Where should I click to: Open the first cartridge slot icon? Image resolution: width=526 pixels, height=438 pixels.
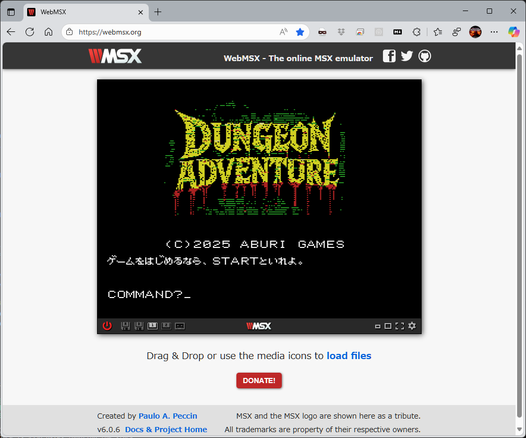(153, 326)
